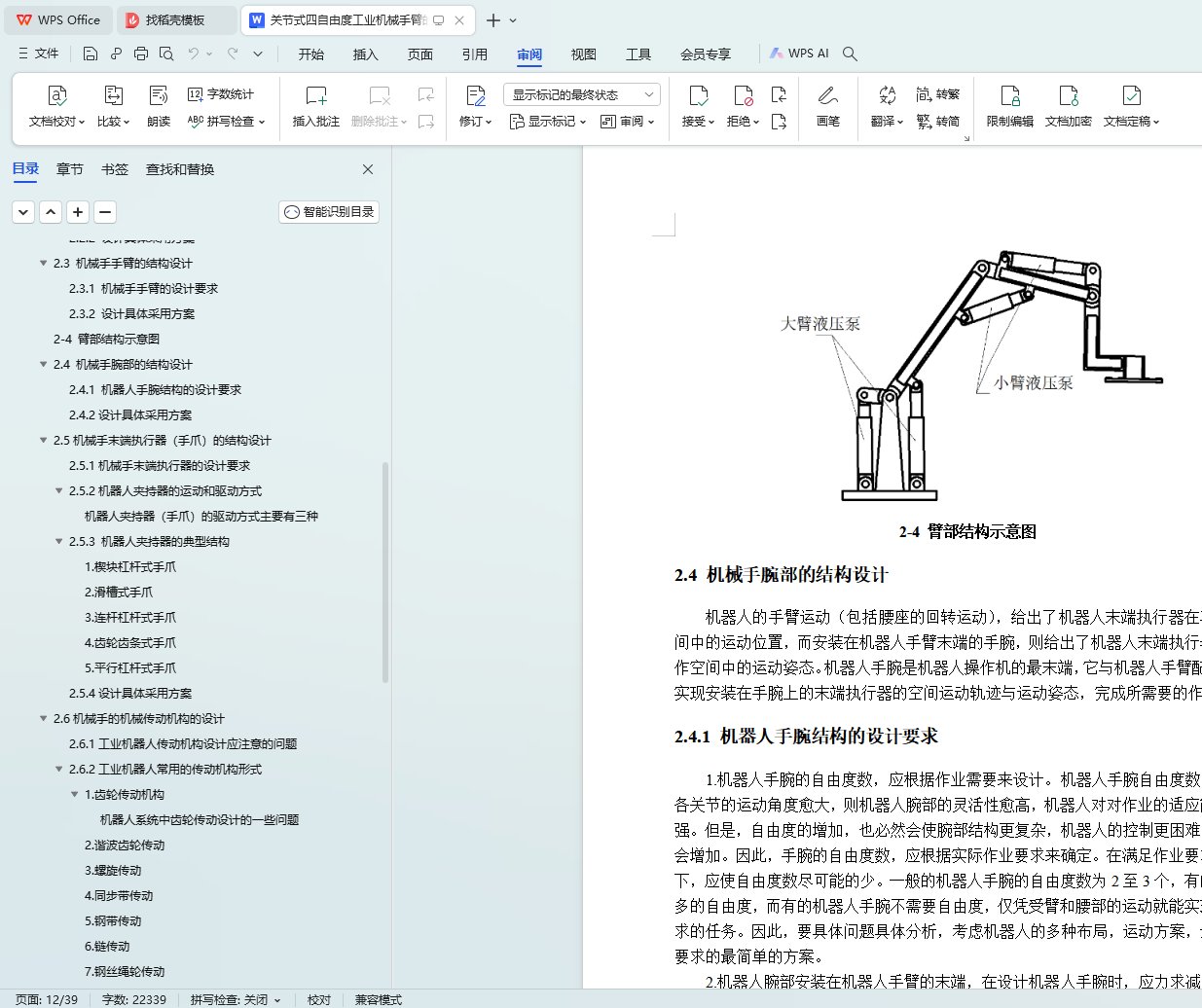Open the 文件 menu
Image resolution: width=1202 pixels, height=1008 pixels.
(x=39, y=54)
